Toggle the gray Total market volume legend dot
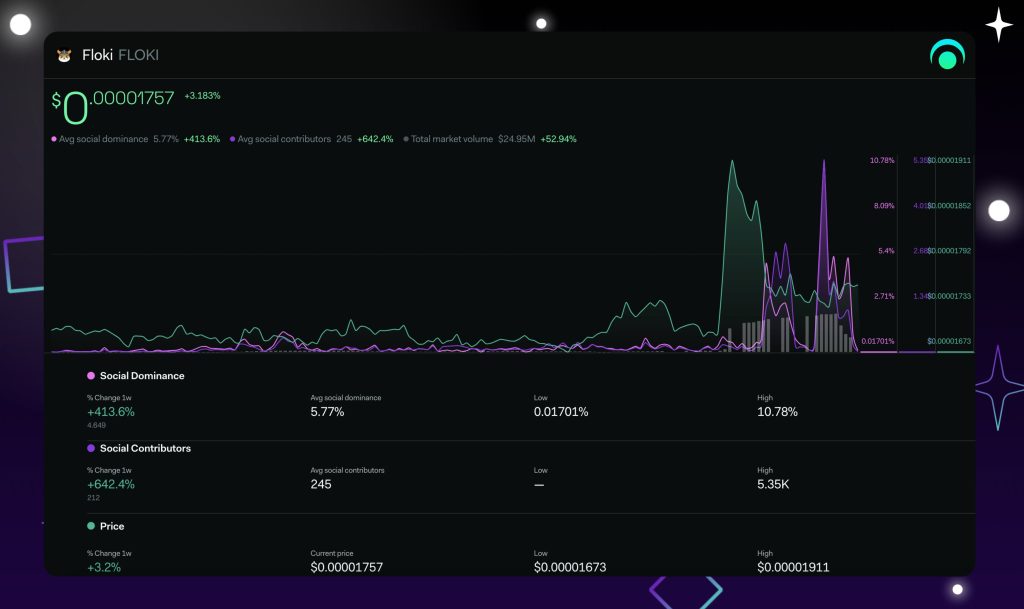This screenshot has width=1024, height=609. tap(406, 139)
